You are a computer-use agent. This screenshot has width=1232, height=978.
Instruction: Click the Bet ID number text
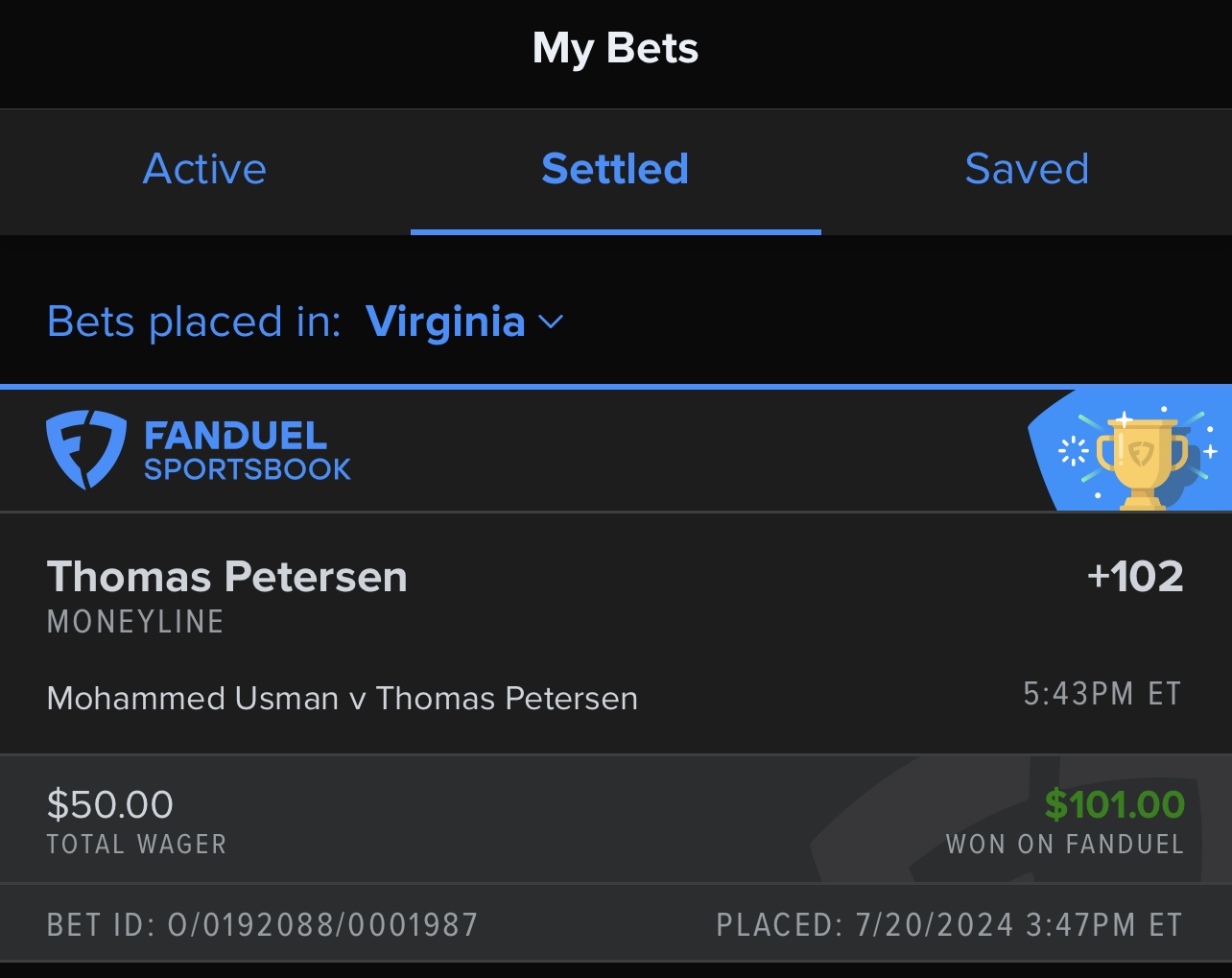point(262,925)
